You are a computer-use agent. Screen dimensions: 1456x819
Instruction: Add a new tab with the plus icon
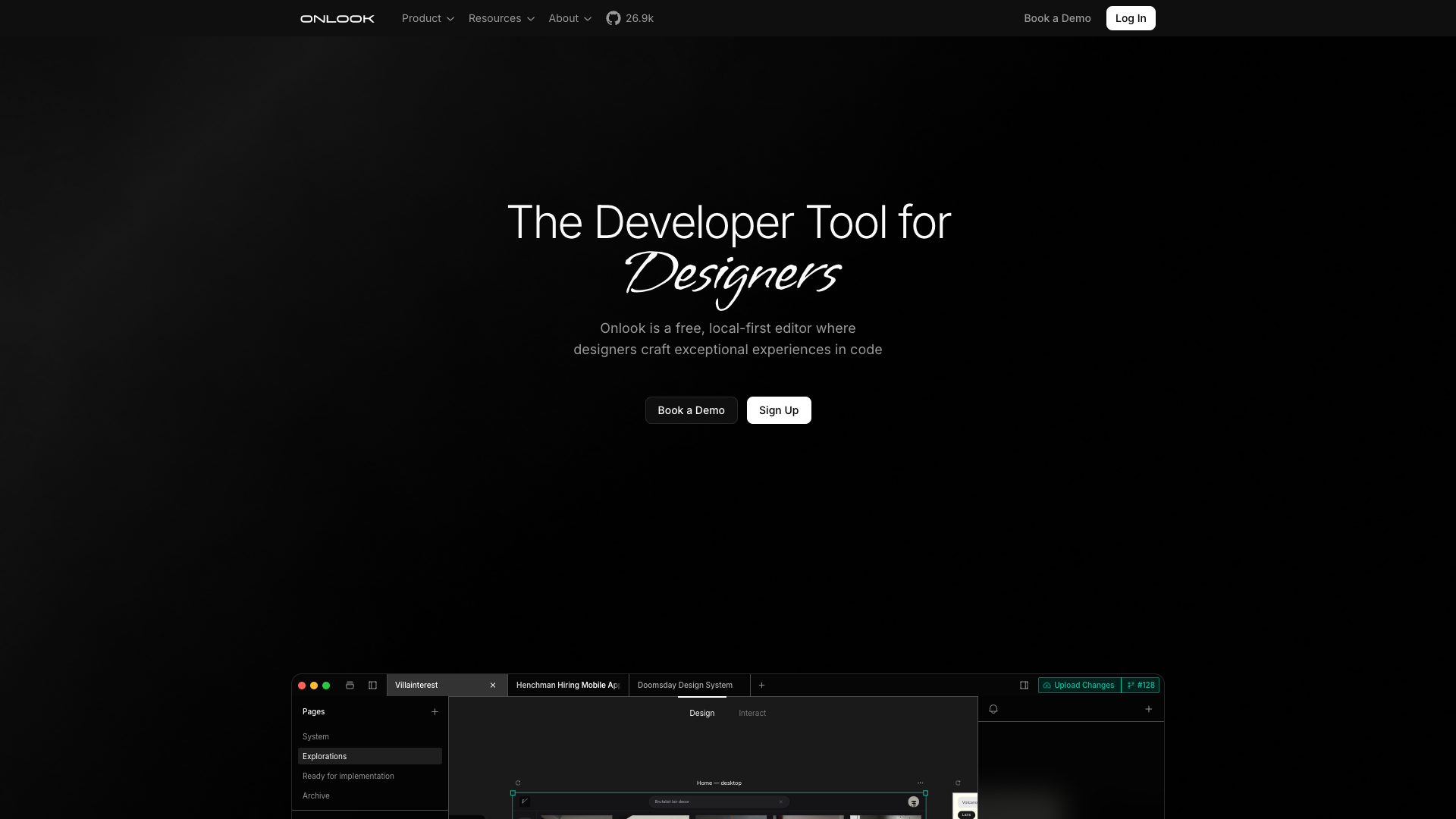coord(761,686)
